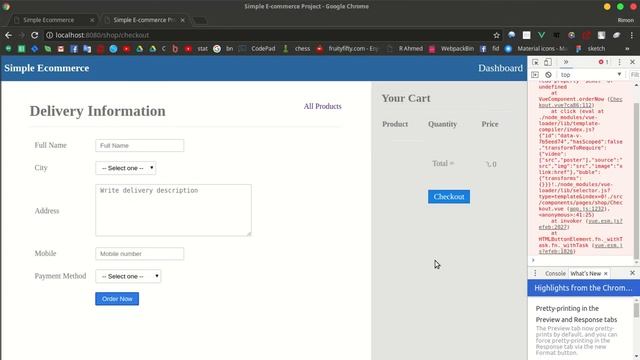This screenshot has height=360, width=640.
Task: Open Chrome's three-dot menu
Action: [631, 36]
